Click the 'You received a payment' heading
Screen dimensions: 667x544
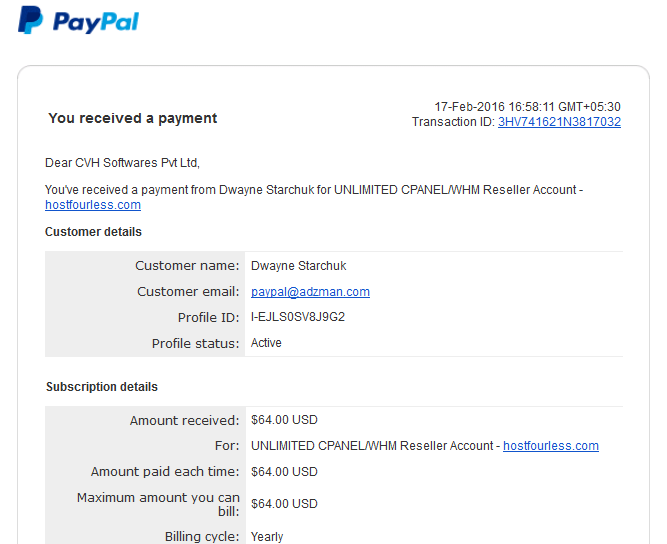tap(133, 118)
